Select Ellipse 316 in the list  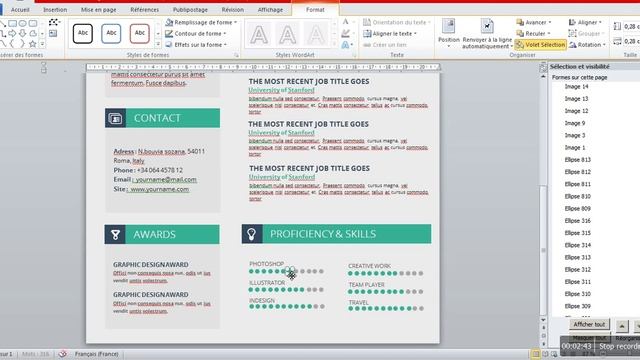click(x=578, y=221)
